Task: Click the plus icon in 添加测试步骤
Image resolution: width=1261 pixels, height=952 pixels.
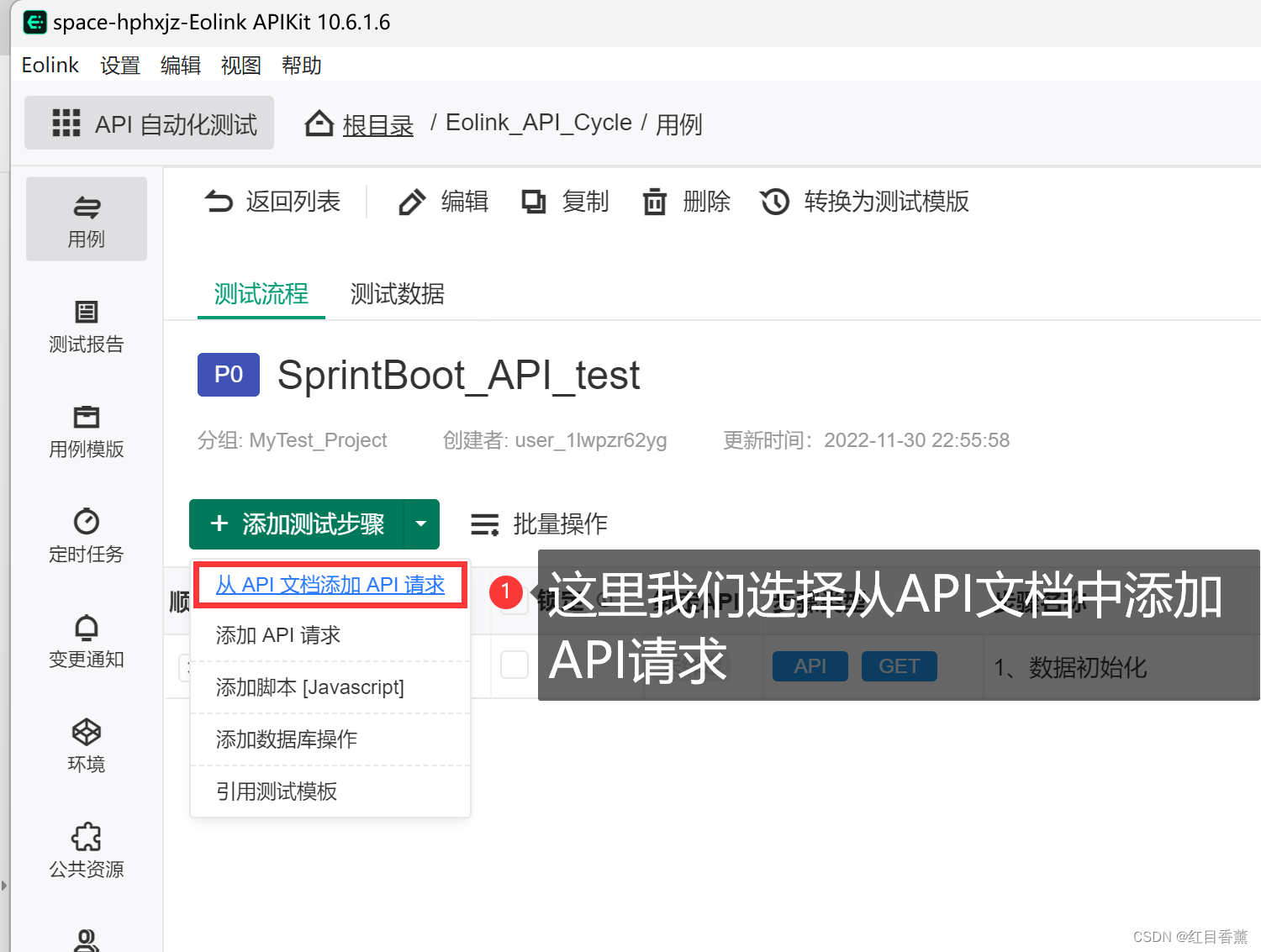Action: click(x=219, y=523)
